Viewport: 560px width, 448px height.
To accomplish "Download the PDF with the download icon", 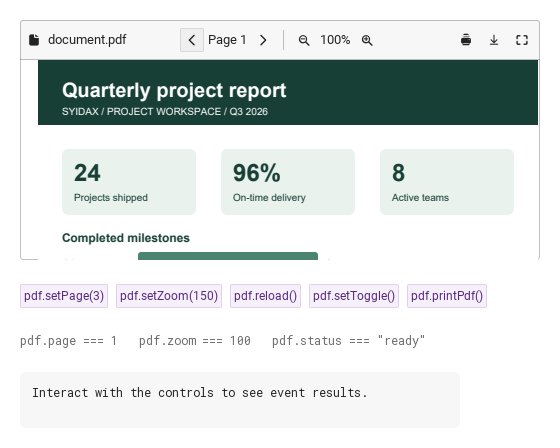I will [x=494, y=40].
